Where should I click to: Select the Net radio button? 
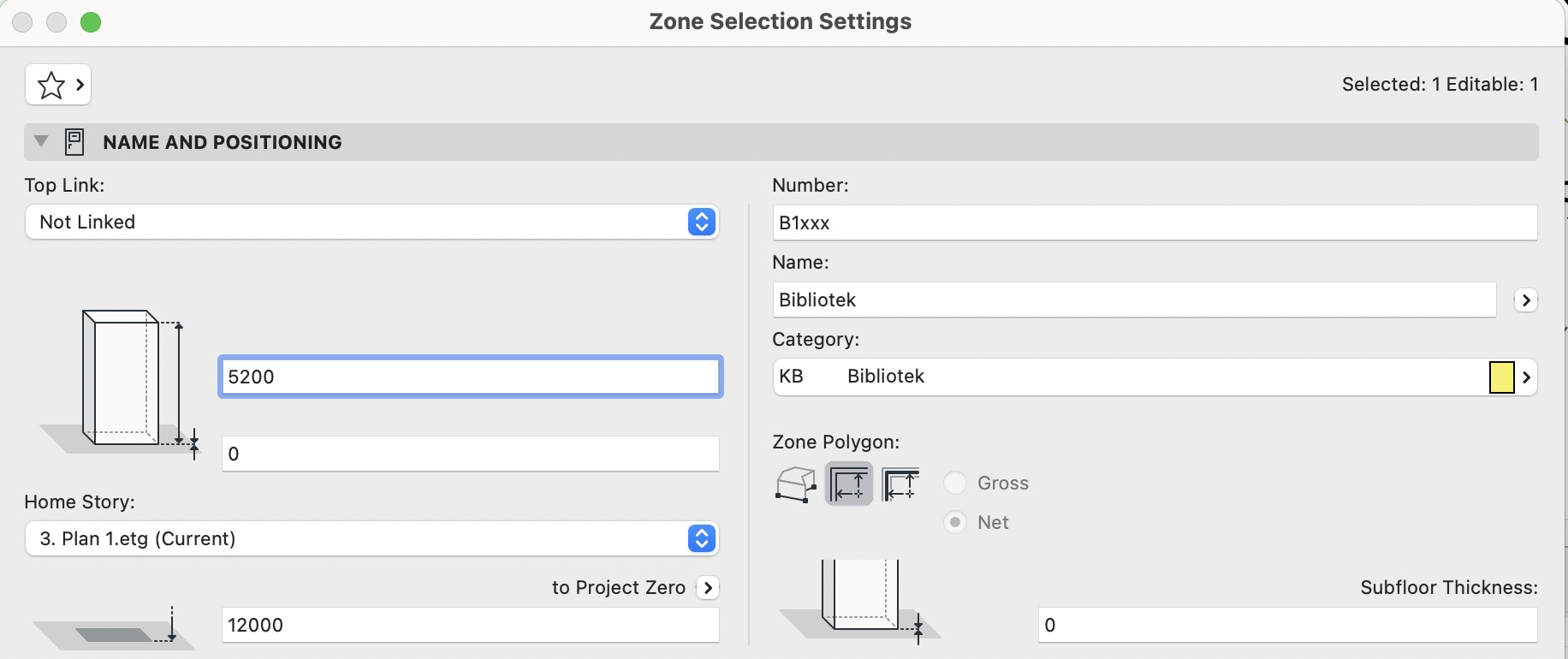pos(955,522)
